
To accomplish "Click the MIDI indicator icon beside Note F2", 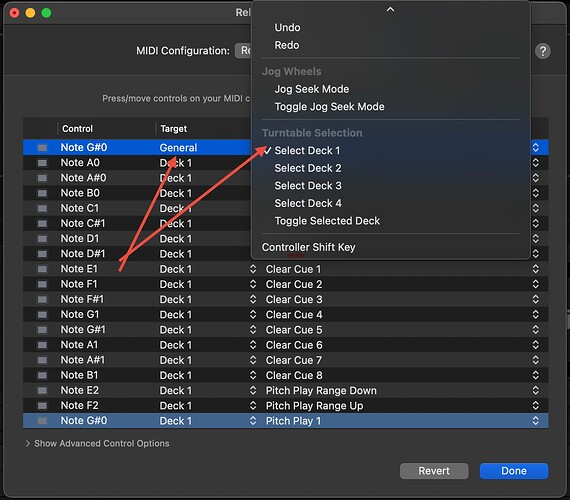I will coord(42,405).
